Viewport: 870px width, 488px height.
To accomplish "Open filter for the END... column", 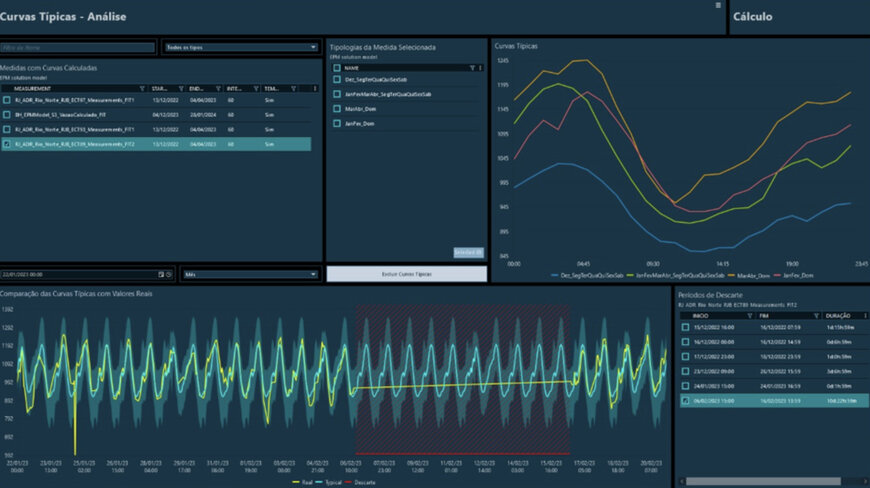I will (x=219, y=89).
